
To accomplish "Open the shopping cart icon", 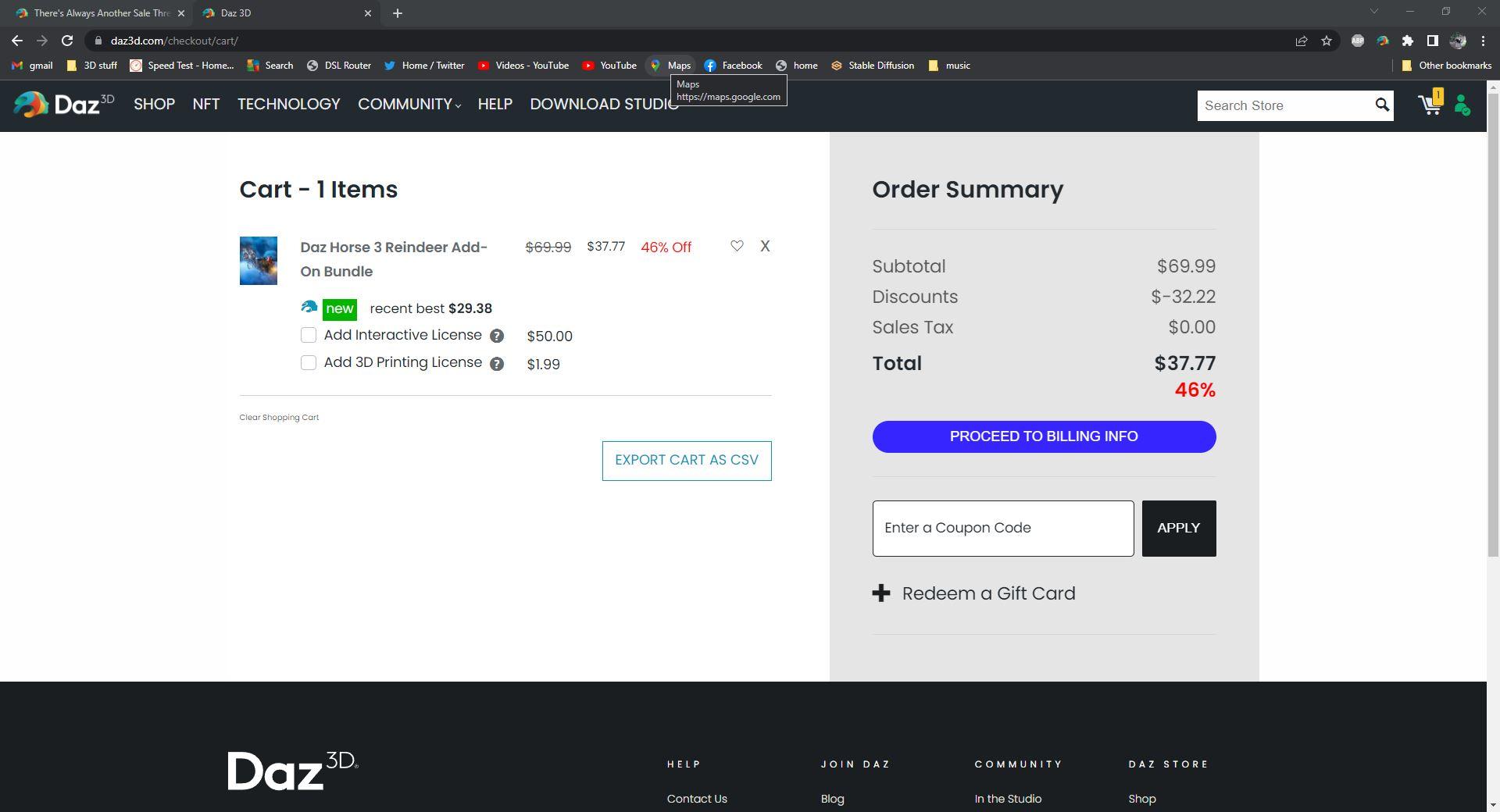I will (x=1430, y=105).
